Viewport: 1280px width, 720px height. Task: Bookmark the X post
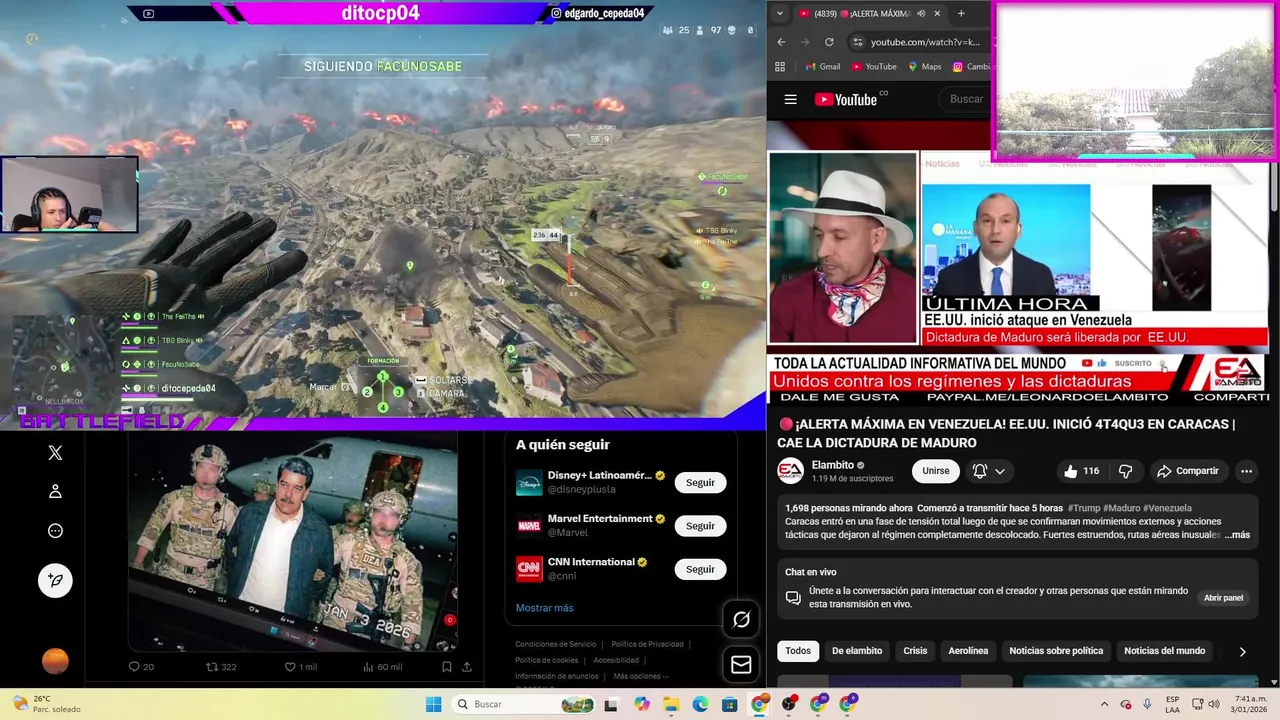[447, 667]
